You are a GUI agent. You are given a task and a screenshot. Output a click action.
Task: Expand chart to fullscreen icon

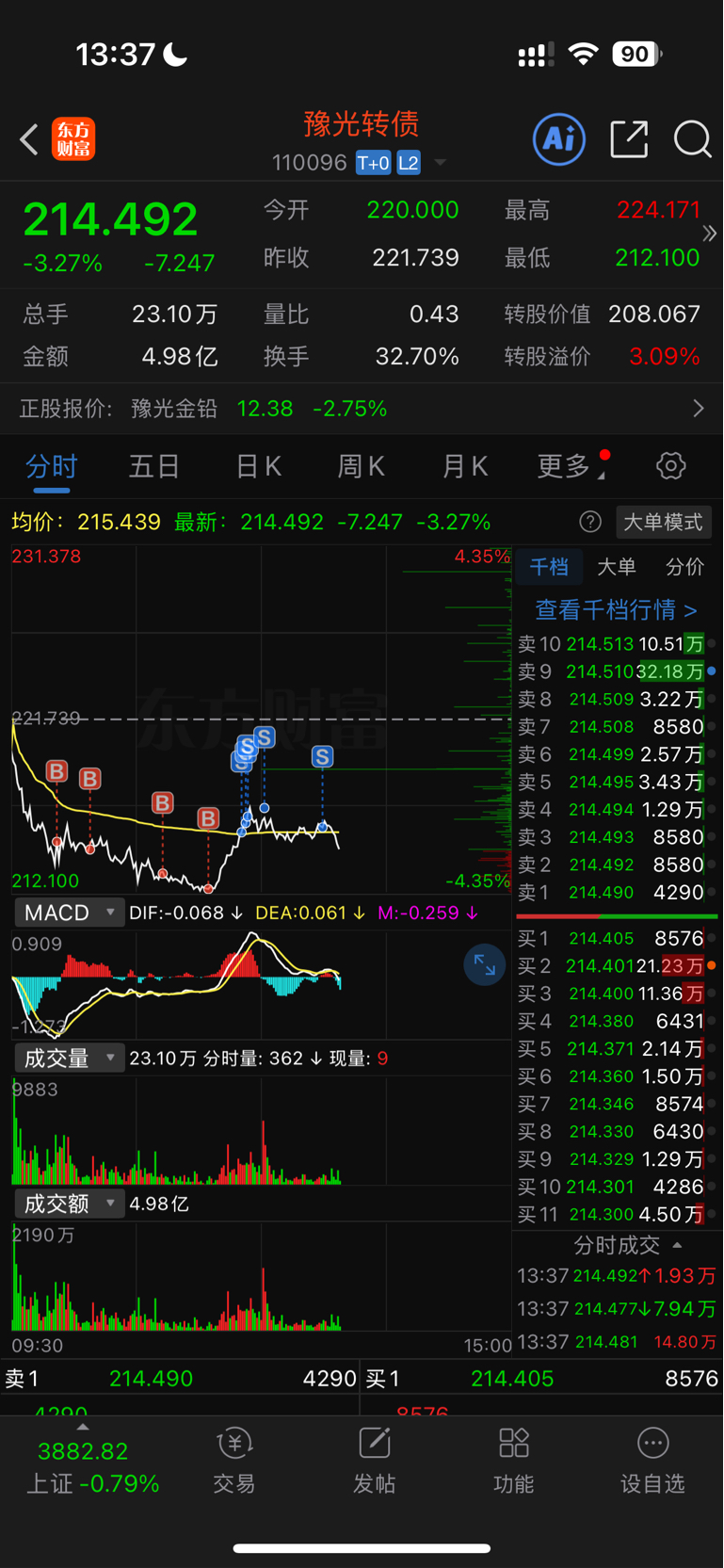[485, 964]
